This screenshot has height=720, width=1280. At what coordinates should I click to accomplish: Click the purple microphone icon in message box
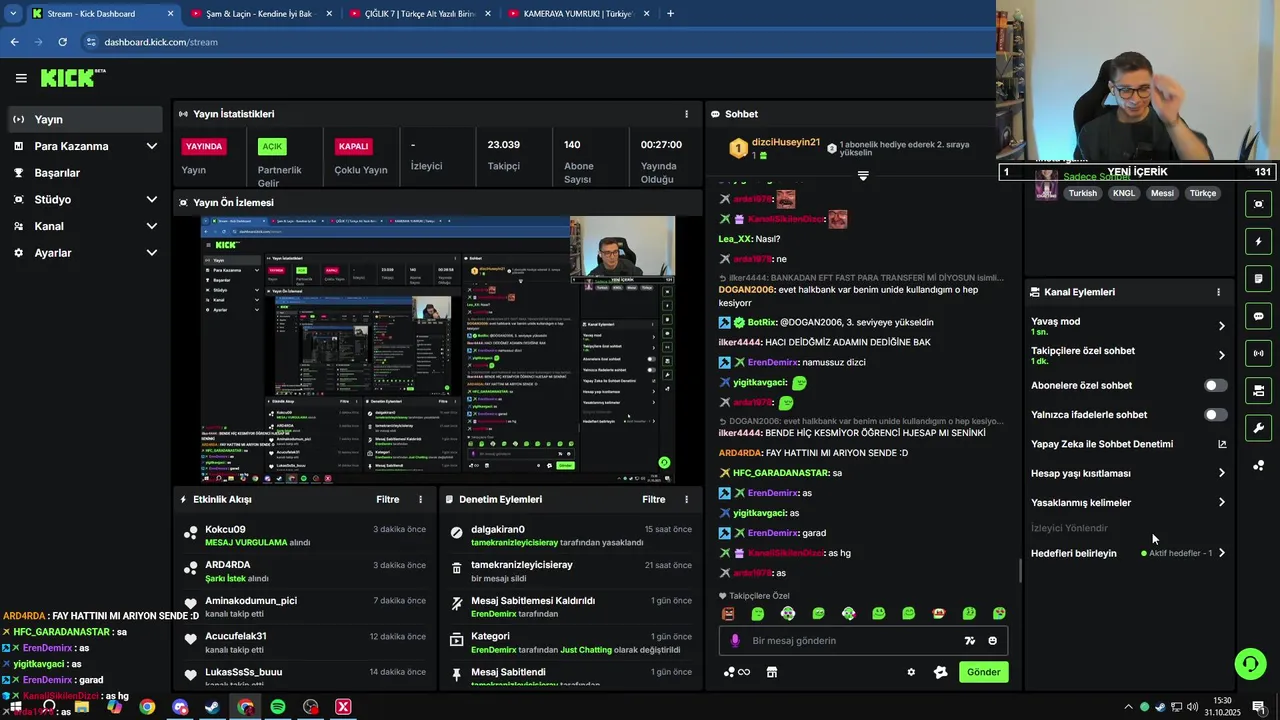[x=735, y=641]
